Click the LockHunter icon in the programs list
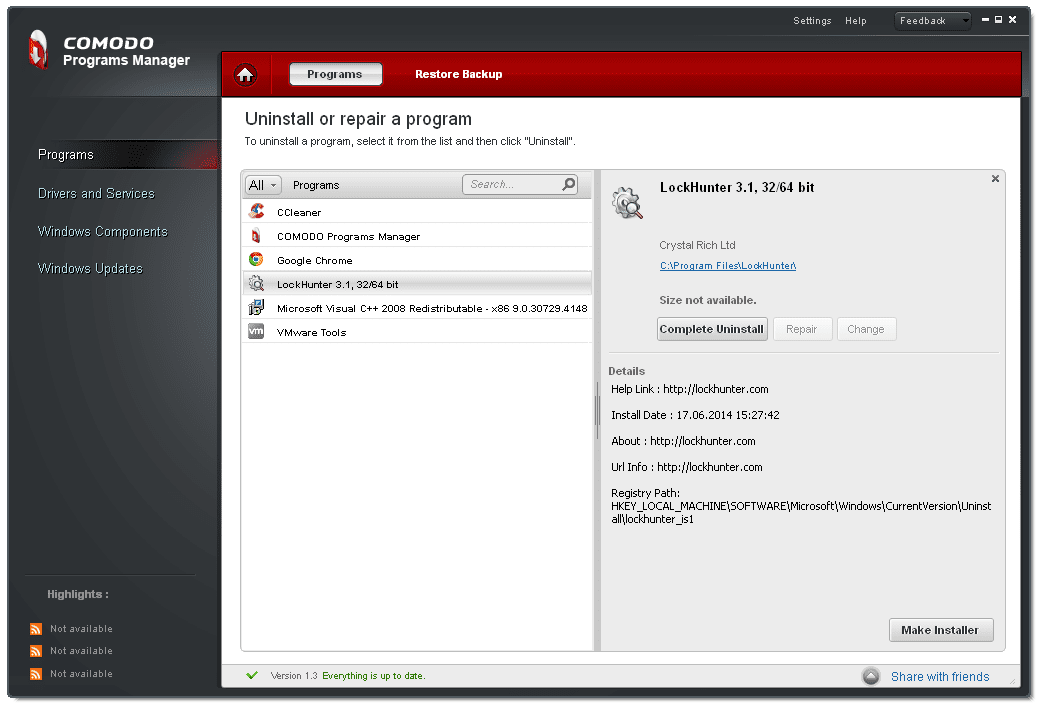This screenshot has width=1043, height=709. point(256,284)
